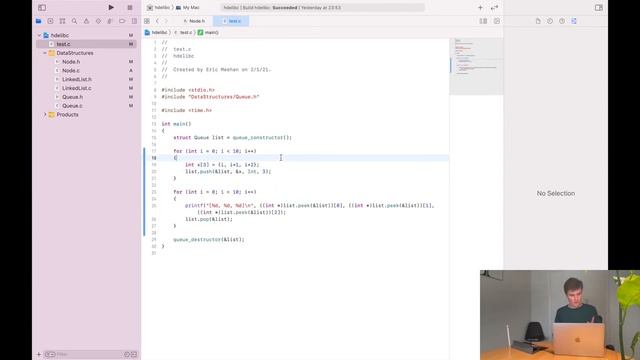
Task: Stop the running scheme
Action: click(x=130, y=7)
